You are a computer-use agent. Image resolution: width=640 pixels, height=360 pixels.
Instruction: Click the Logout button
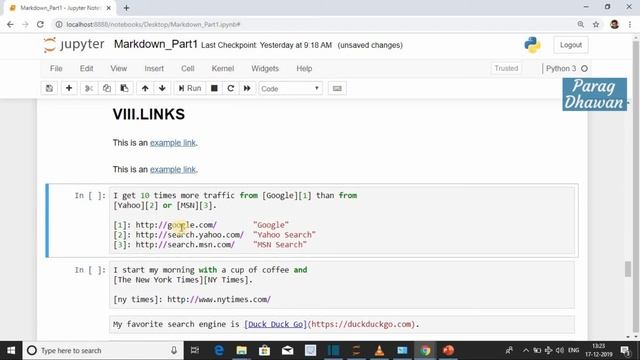(x=571, y=45)
